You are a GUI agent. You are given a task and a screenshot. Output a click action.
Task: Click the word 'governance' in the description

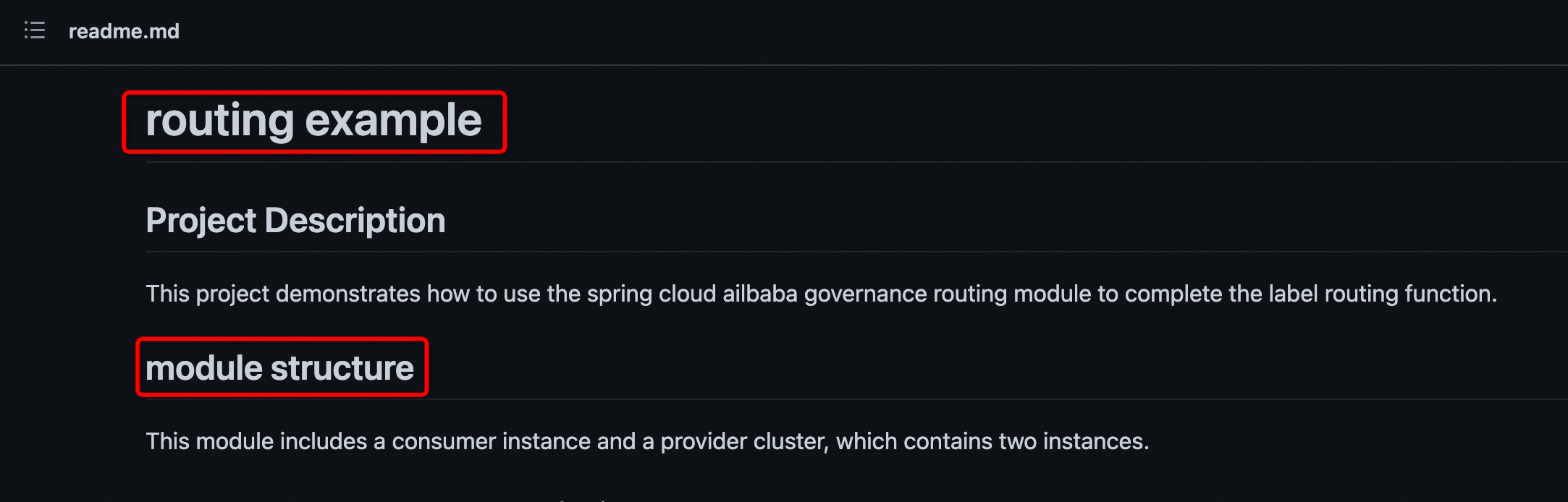coord(865,294)
